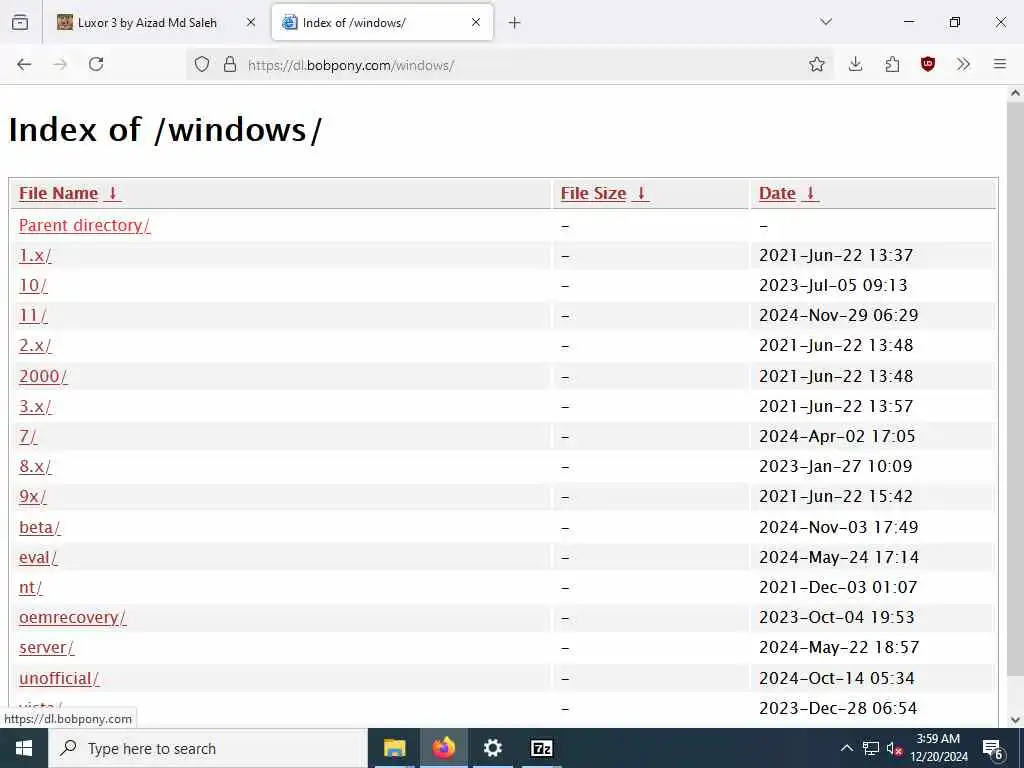Open the 7/ folder link

[x=28, y=436]
